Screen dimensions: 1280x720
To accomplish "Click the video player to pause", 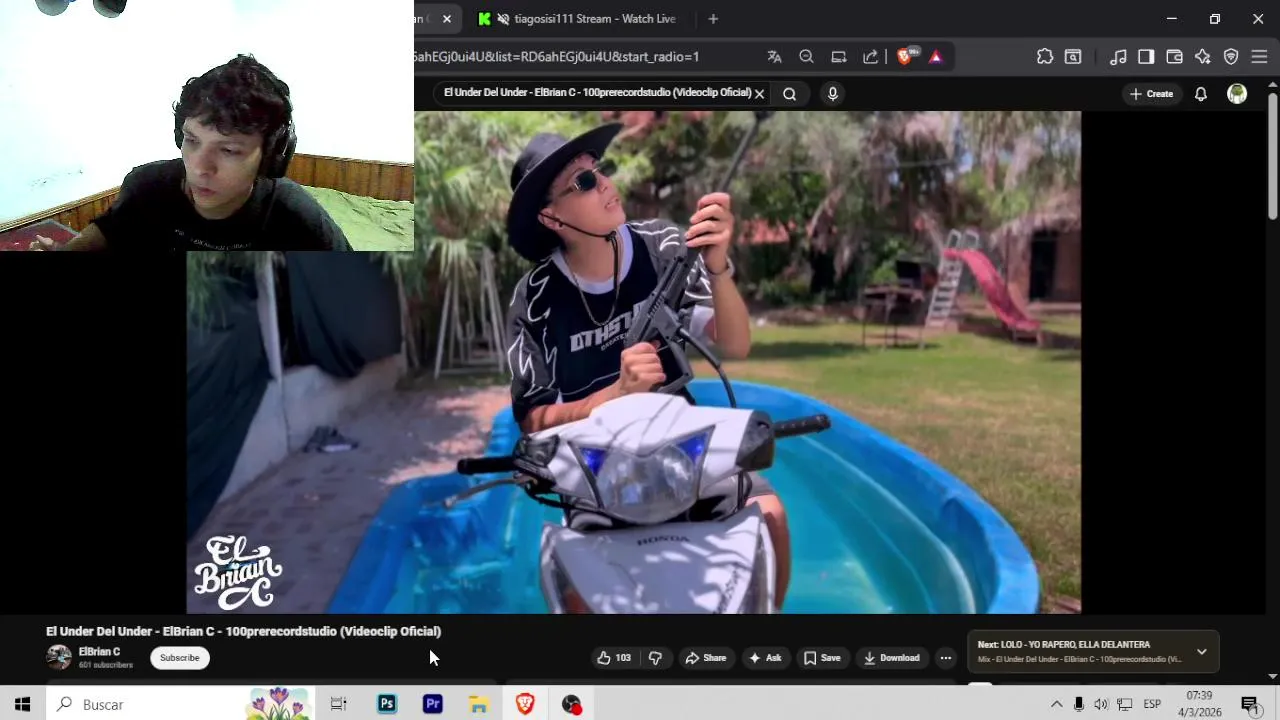I will pos(633,362).
